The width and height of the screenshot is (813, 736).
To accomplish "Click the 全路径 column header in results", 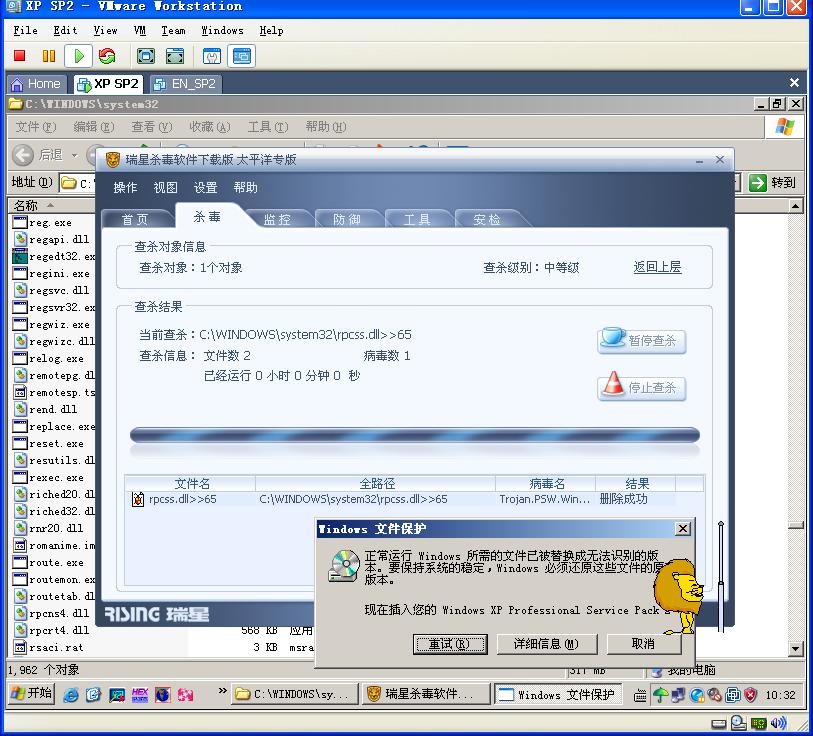I will (376, 483).
